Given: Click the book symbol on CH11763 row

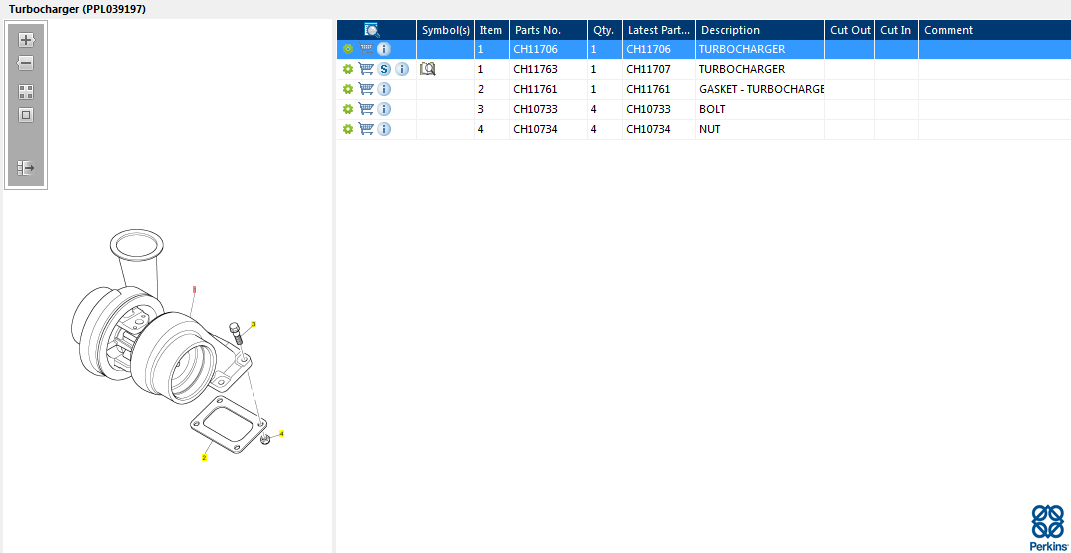Looking at the screenshot, I should click(x=428, y=69).
